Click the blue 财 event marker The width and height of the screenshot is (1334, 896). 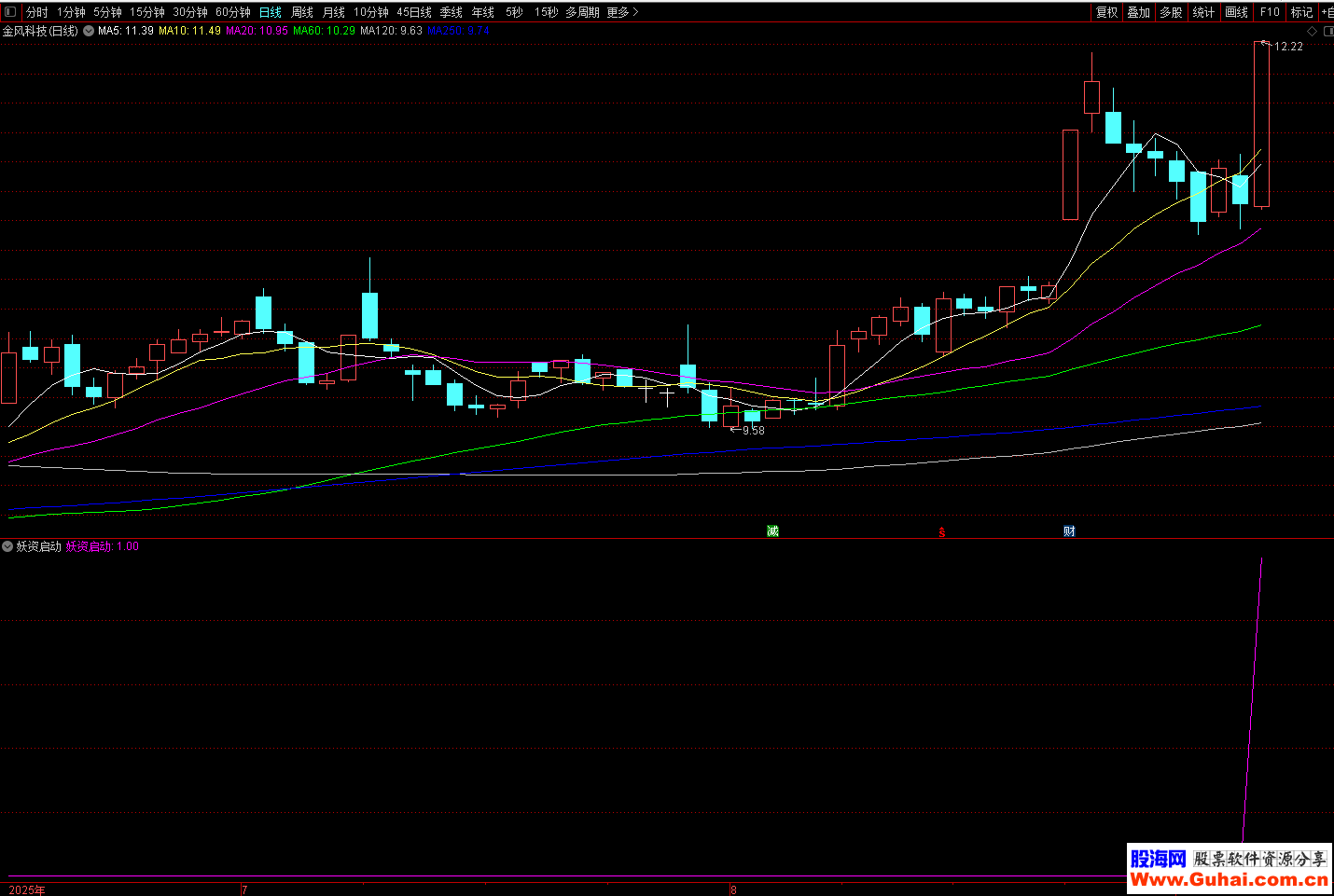(x=1069, y=531)
